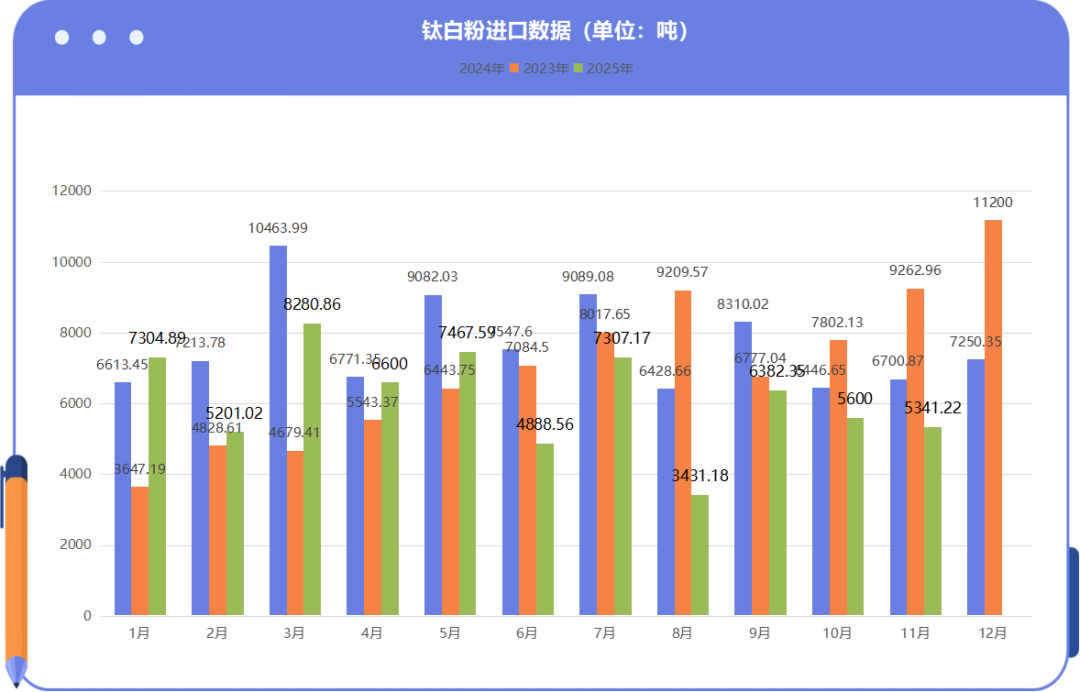Select the green 3月 bar valued 8280.86
The image size is (1080, 692).
pyautogui.click(x=312, y=469)
